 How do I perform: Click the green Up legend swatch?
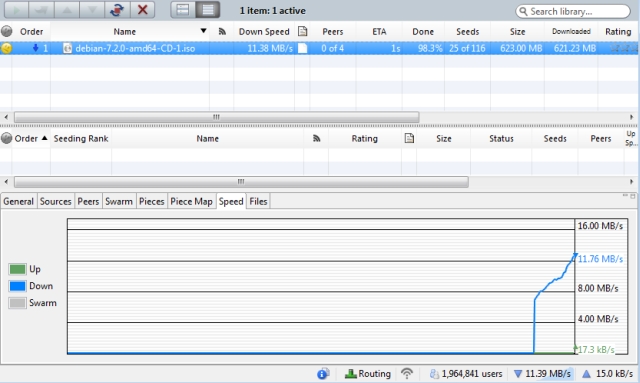coord(18,269)
